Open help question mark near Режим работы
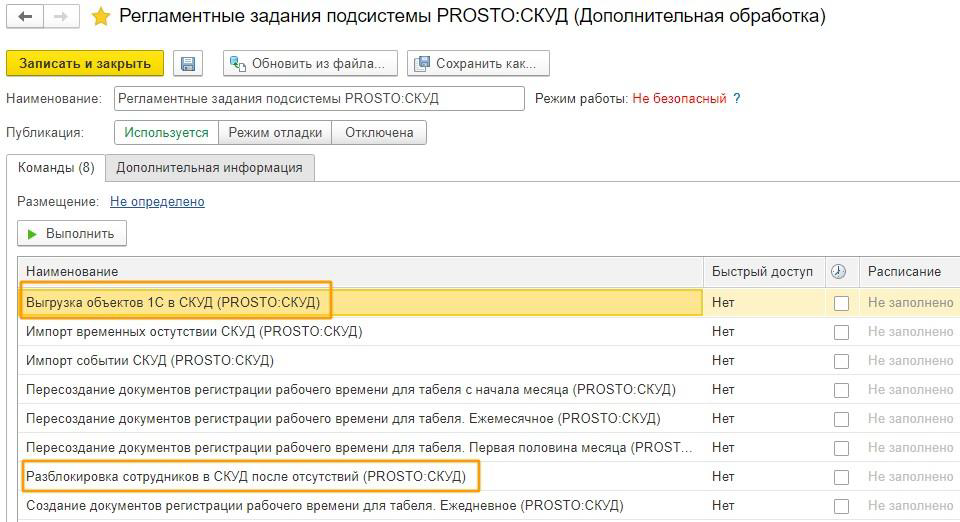The width and height of the screenshot is (960, 522). point(737,99)
